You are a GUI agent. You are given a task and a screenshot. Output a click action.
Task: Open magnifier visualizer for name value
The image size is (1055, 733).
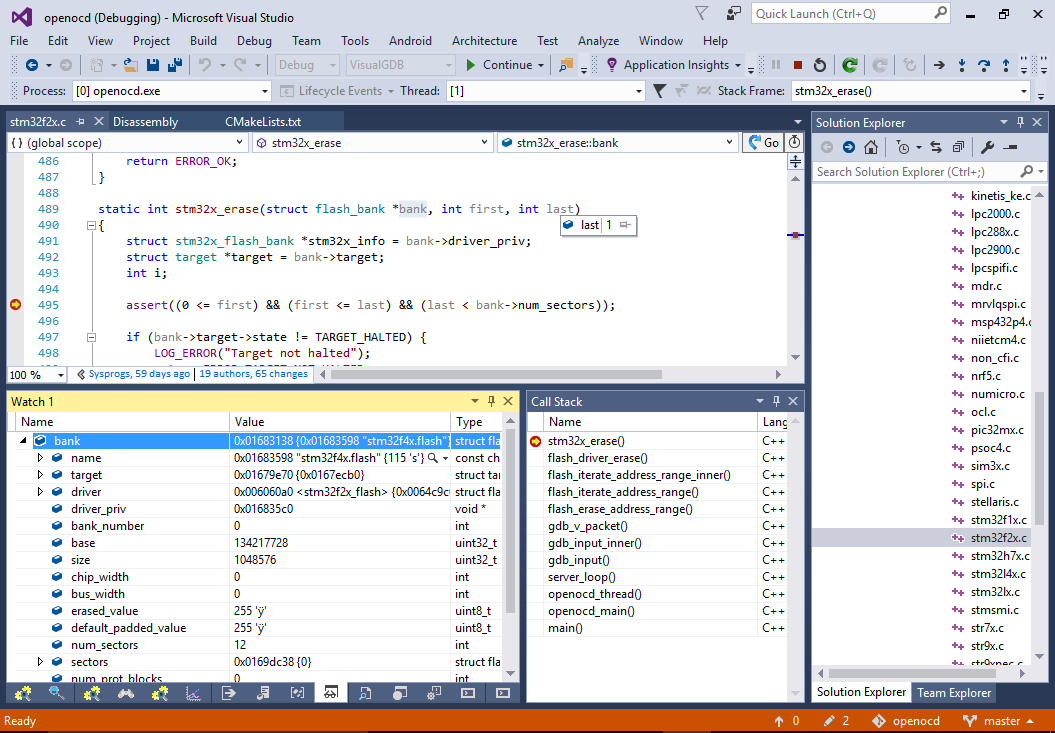433,458
